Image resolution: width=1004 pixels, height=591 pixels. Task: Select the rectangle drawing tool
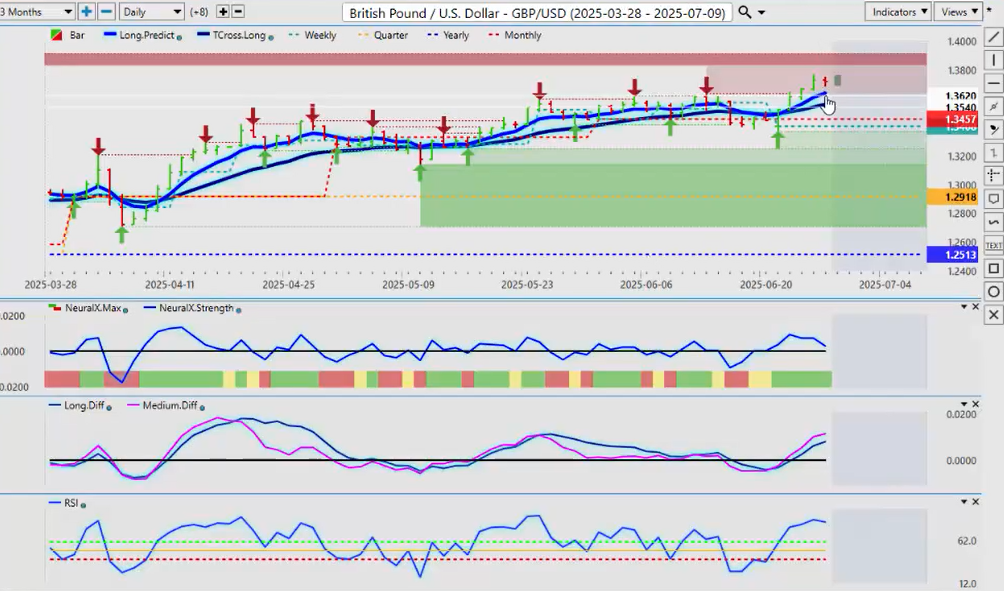pos(993,268)
